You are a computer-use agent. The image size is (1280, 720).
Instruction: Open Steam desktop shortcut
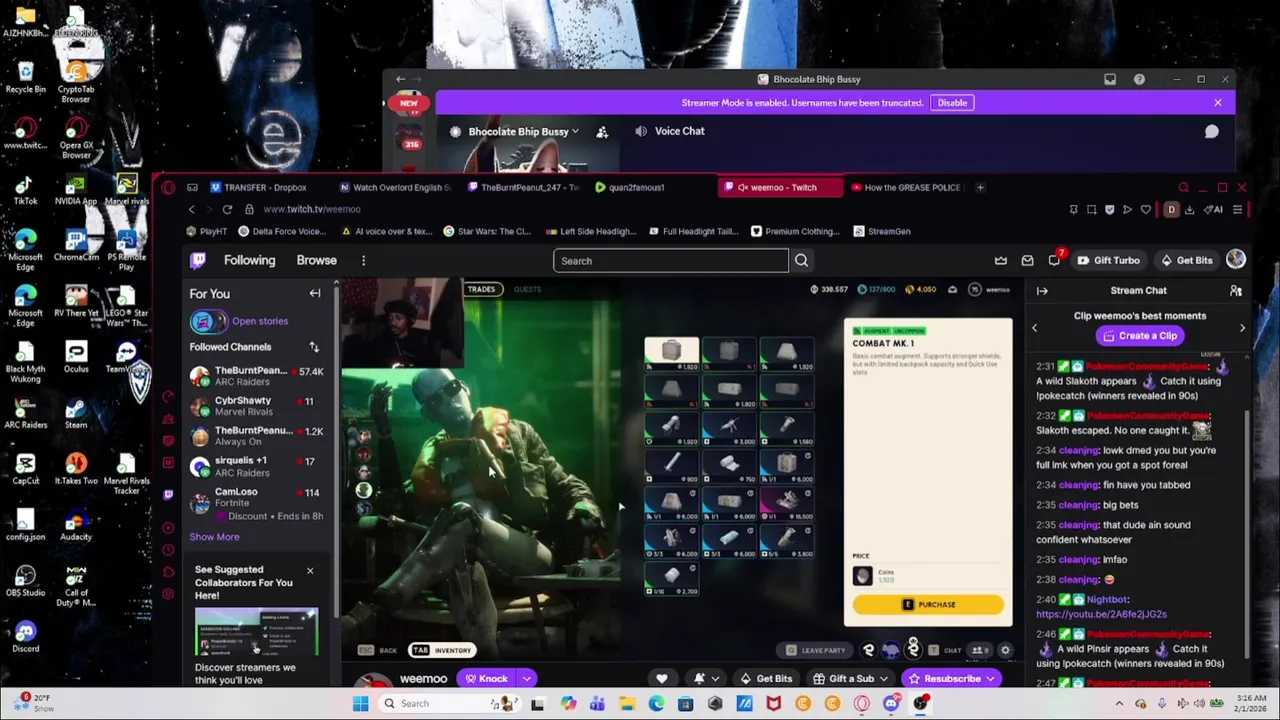click(x=76, y=413)
